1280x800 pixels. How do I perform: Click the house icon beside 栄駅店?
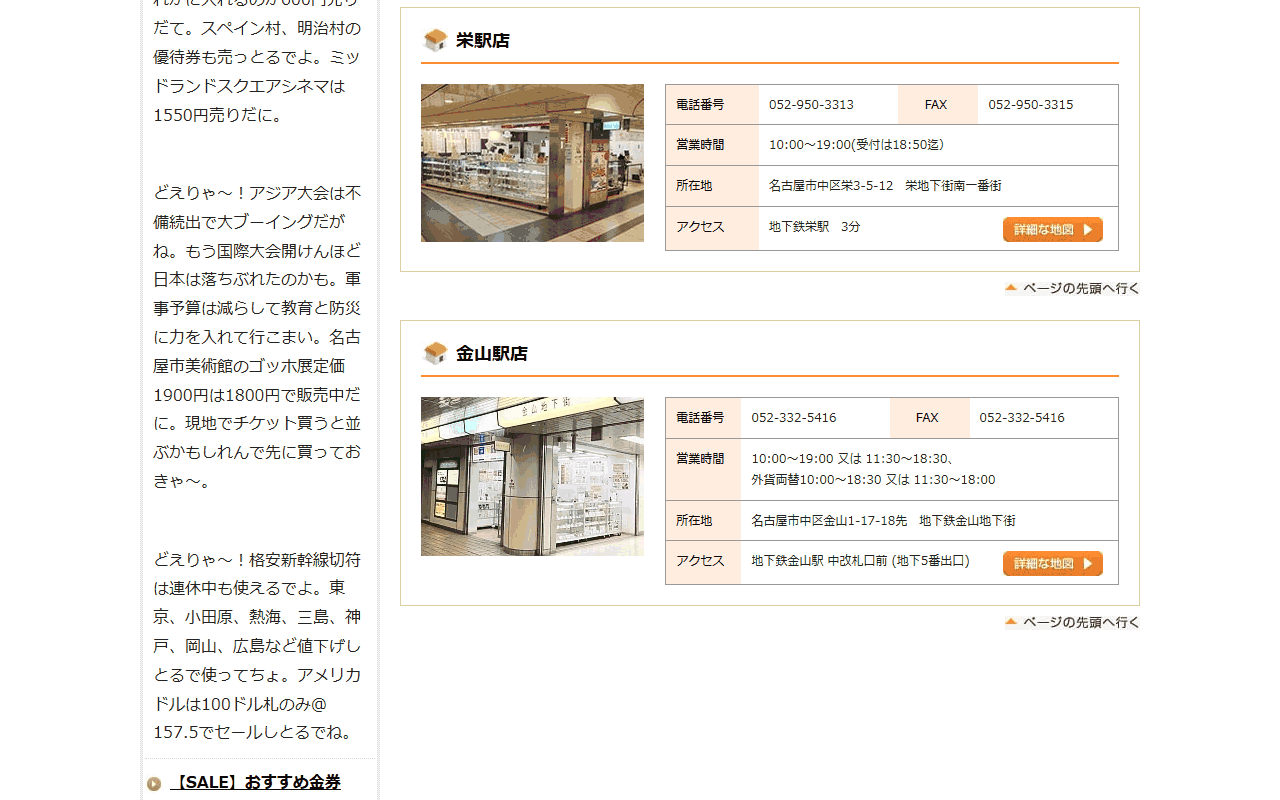click(x=435, y=40)
